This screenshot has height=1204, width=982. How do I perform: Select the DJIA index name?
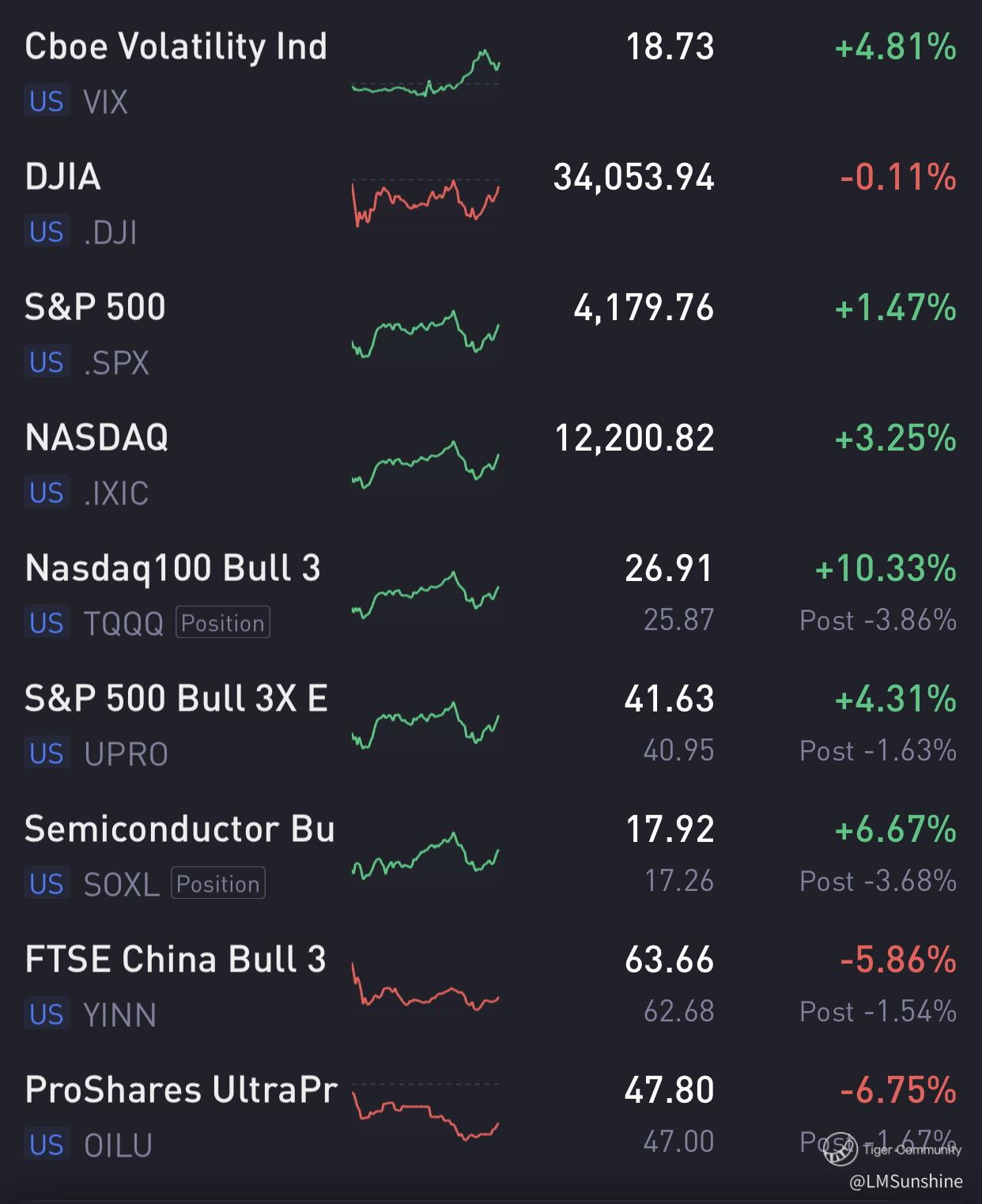pos(63,177)
